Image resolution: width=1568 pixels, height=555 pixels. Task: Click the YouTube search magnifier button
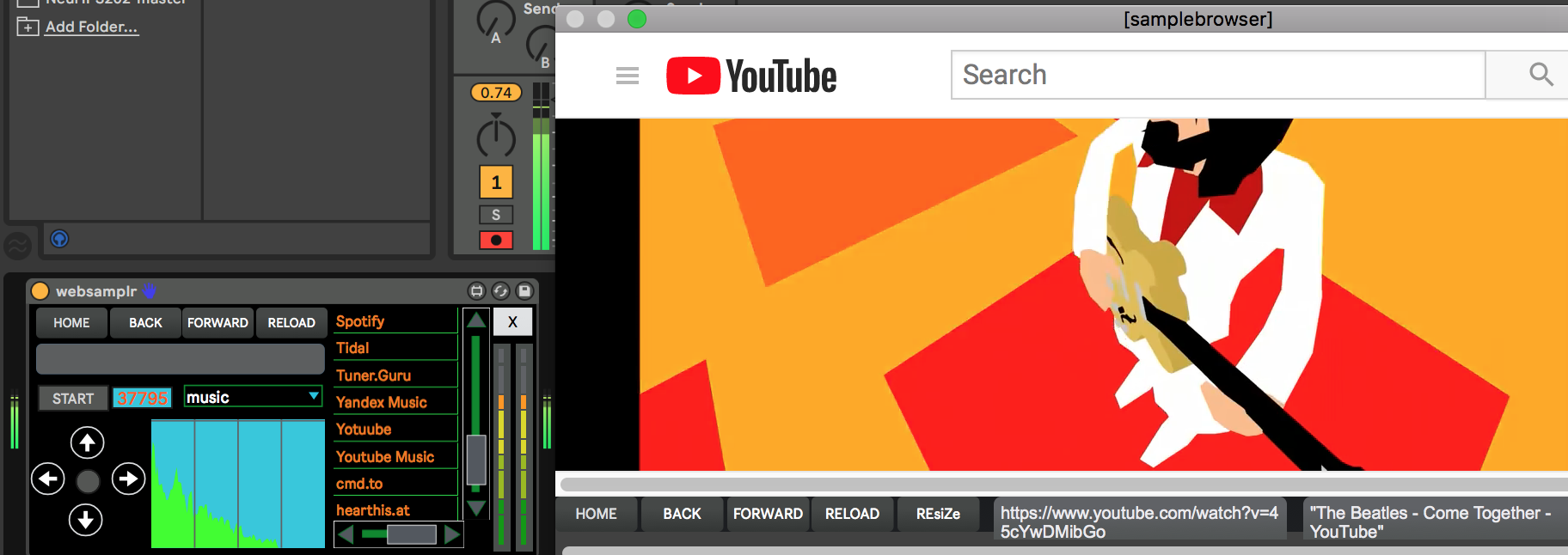[x=1540, y=76]
